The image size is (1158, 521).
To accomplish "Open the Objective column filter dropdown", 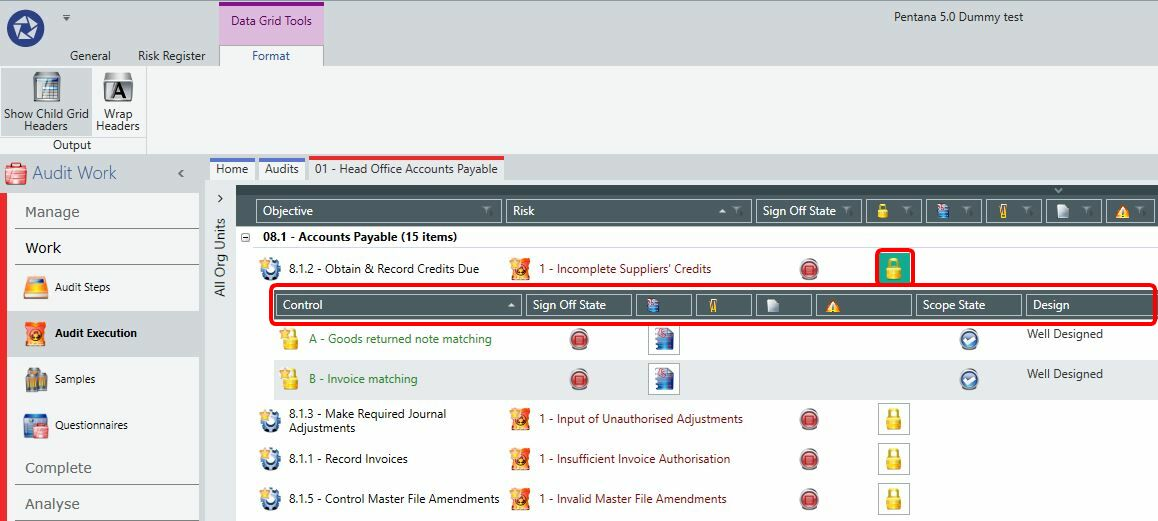I will click(487, 211).
